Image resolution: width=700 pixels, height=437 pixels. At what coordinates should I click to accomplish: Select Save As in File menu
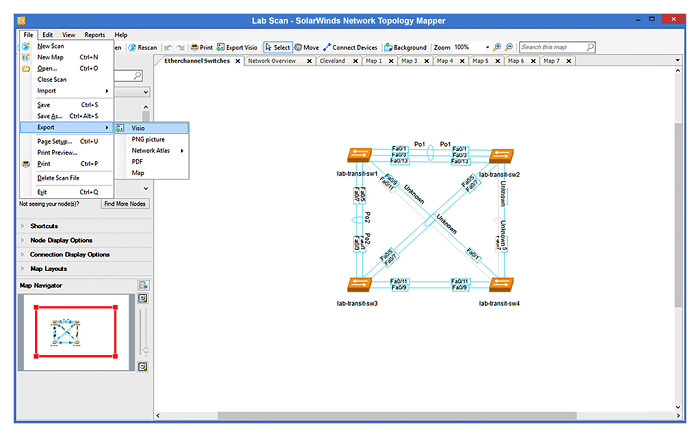[x=67, y=116]
